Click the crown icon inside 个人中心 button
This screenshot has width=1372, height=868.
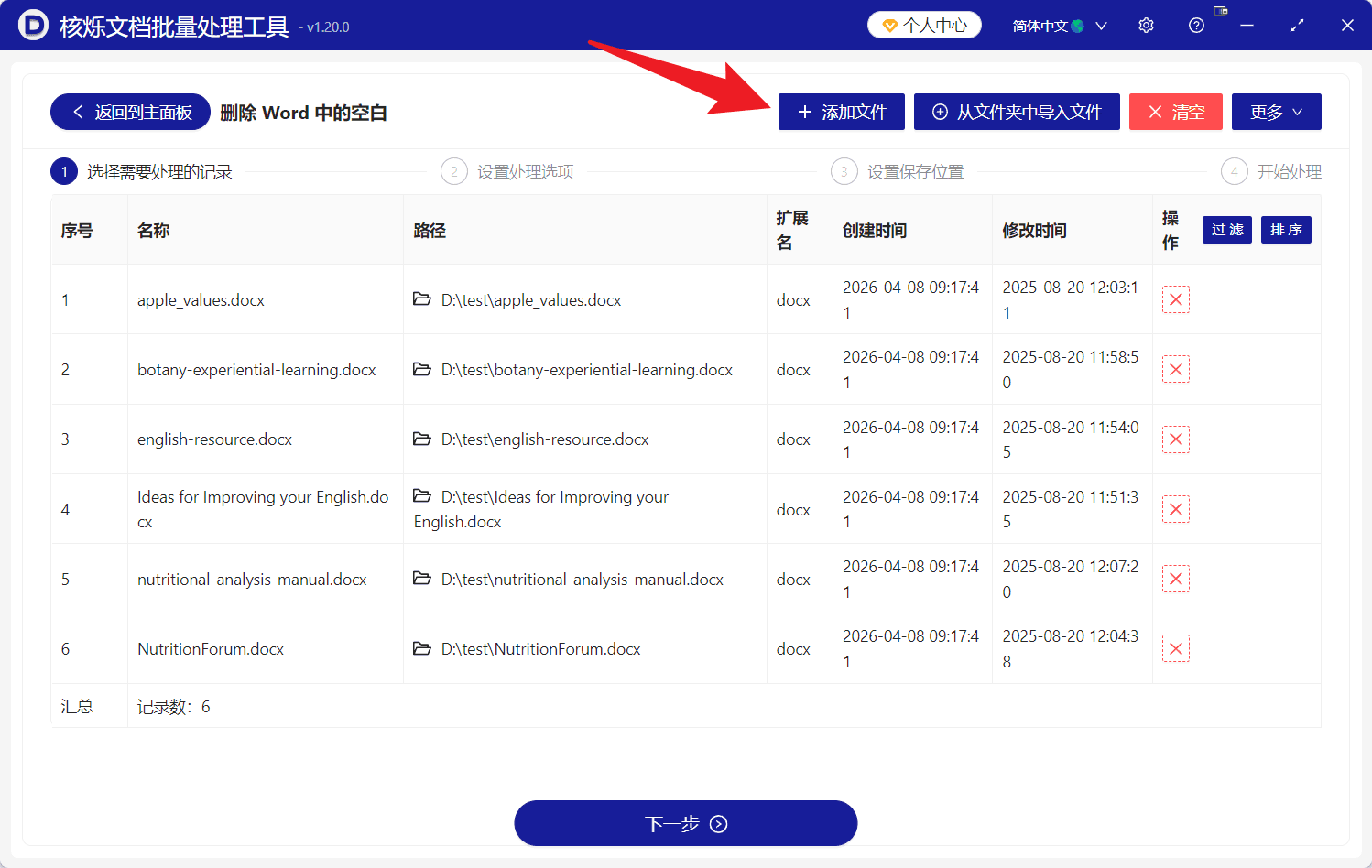[891, 25]
